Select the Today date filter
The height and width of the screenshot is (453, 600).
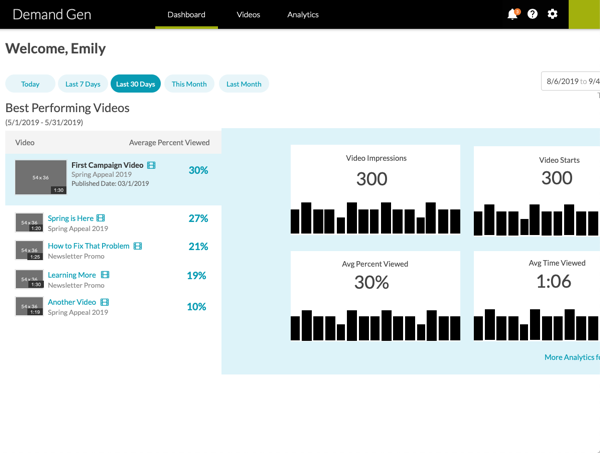30,84
